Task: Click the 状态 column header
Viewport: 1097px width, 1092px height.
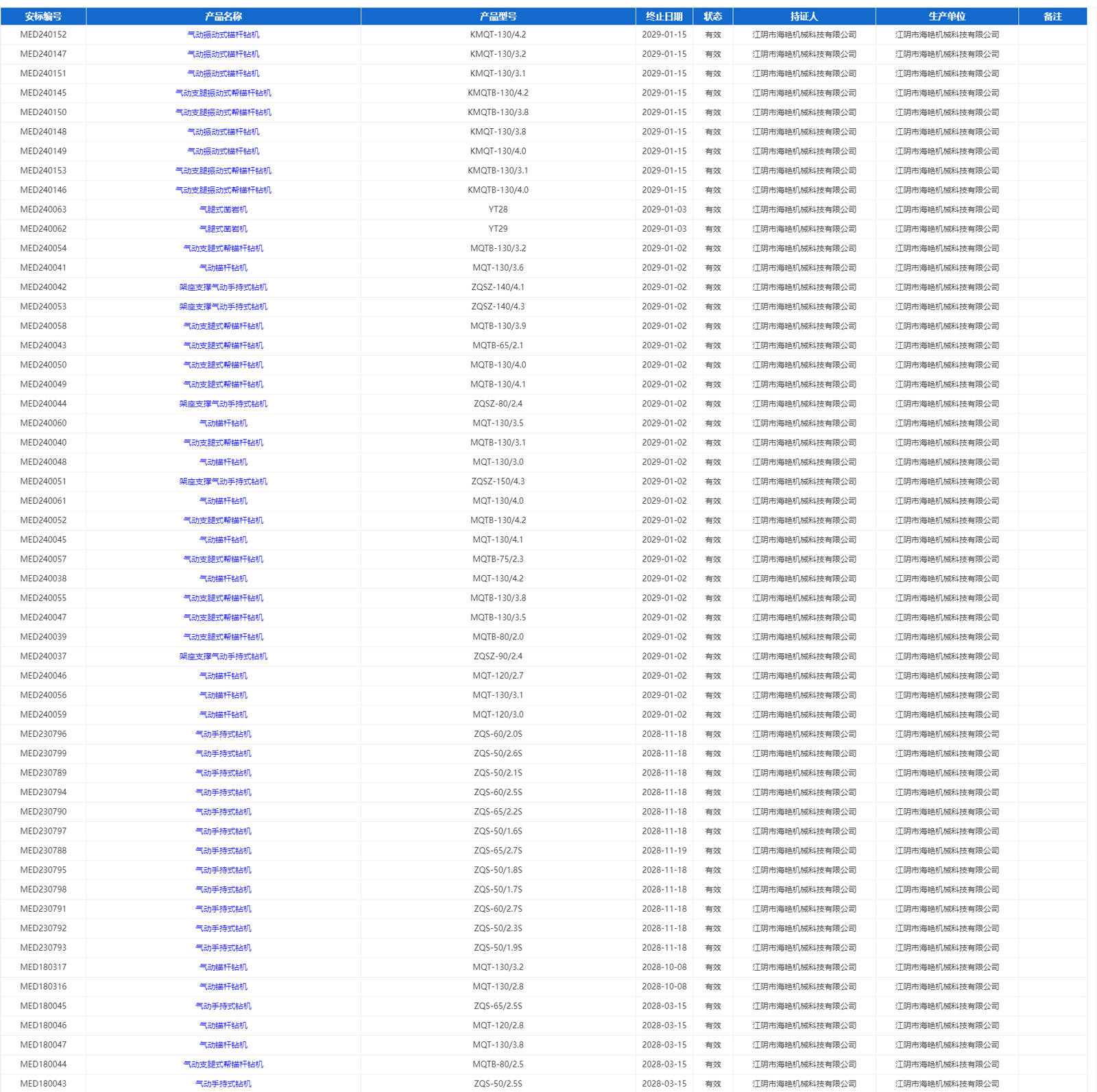Action: pos(712,16)
